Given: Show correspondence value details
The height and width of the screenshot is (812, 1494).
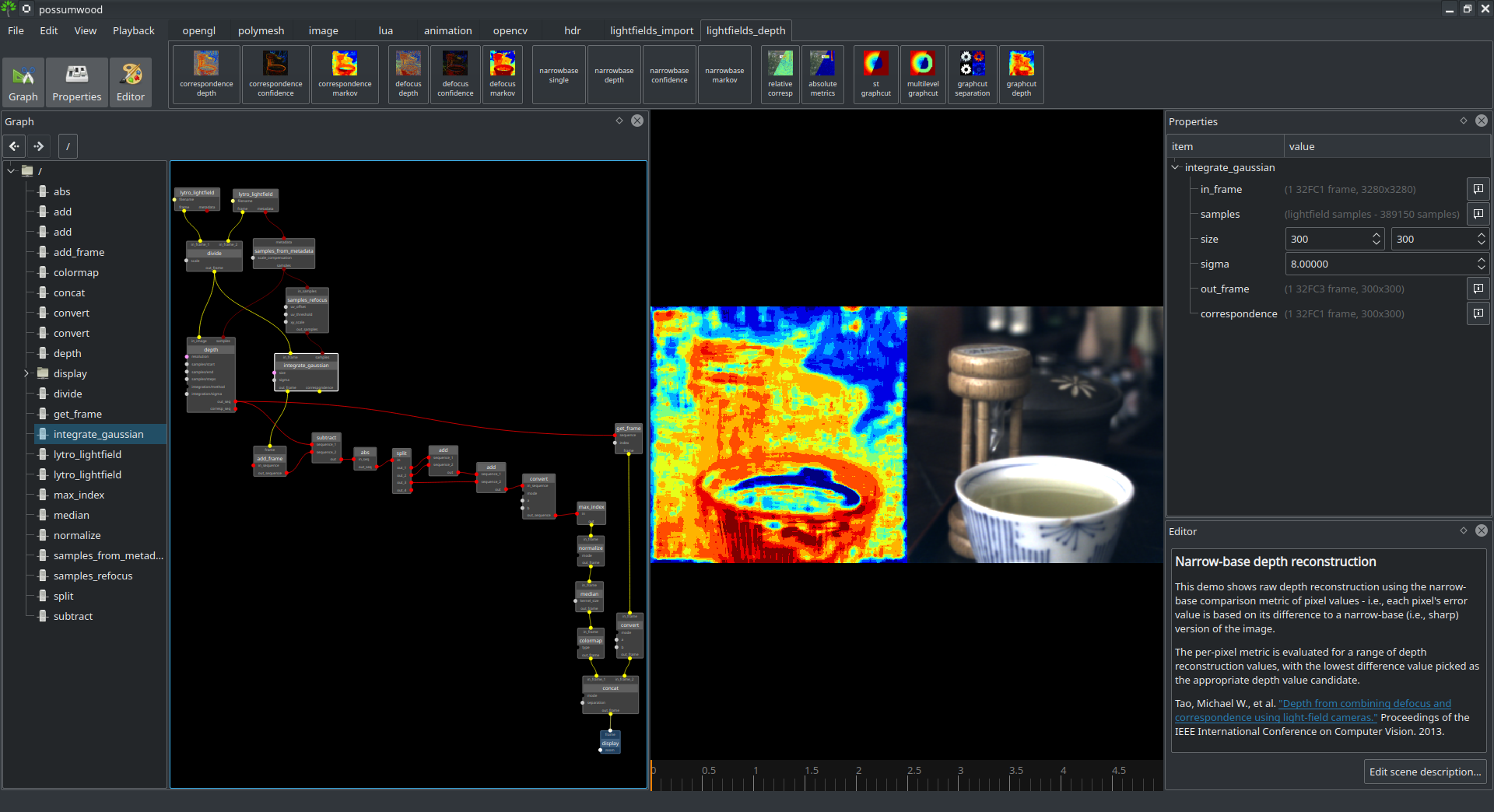Looking at the screenshot, I should 1478,313.
